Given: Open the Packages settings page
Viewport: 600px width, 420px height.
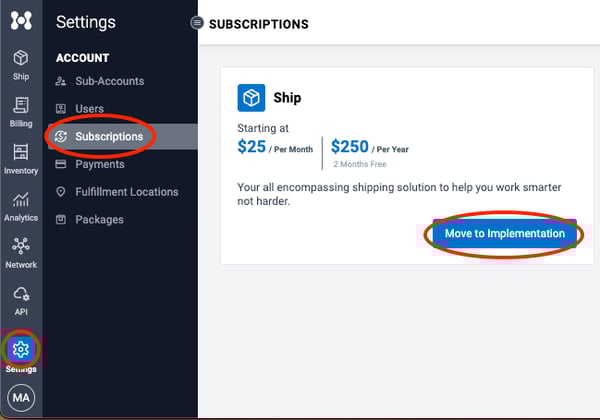Looking at the screenshot, I should tap(100, 219).
